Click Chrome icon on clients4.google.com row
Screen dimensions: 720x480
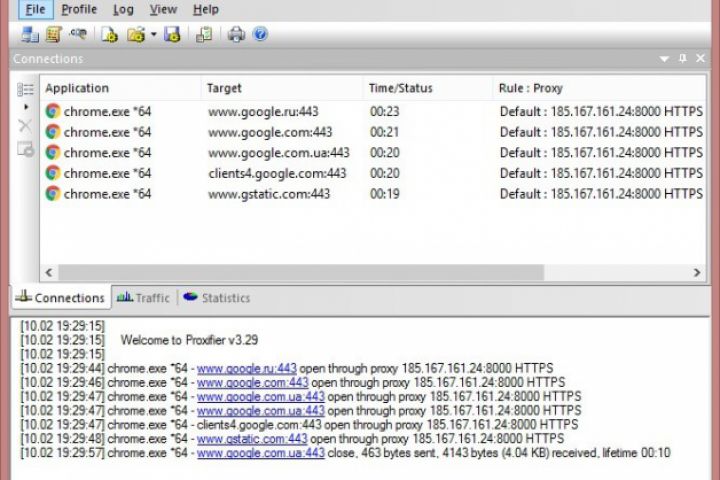click(x=53, y=173)
